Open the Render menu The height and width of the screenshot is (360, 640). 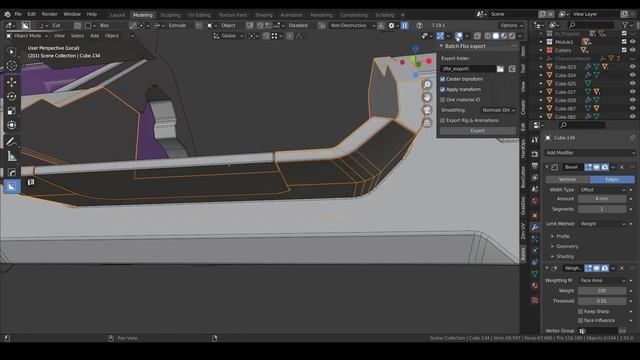pyautogui.click(x=49, y=14)
